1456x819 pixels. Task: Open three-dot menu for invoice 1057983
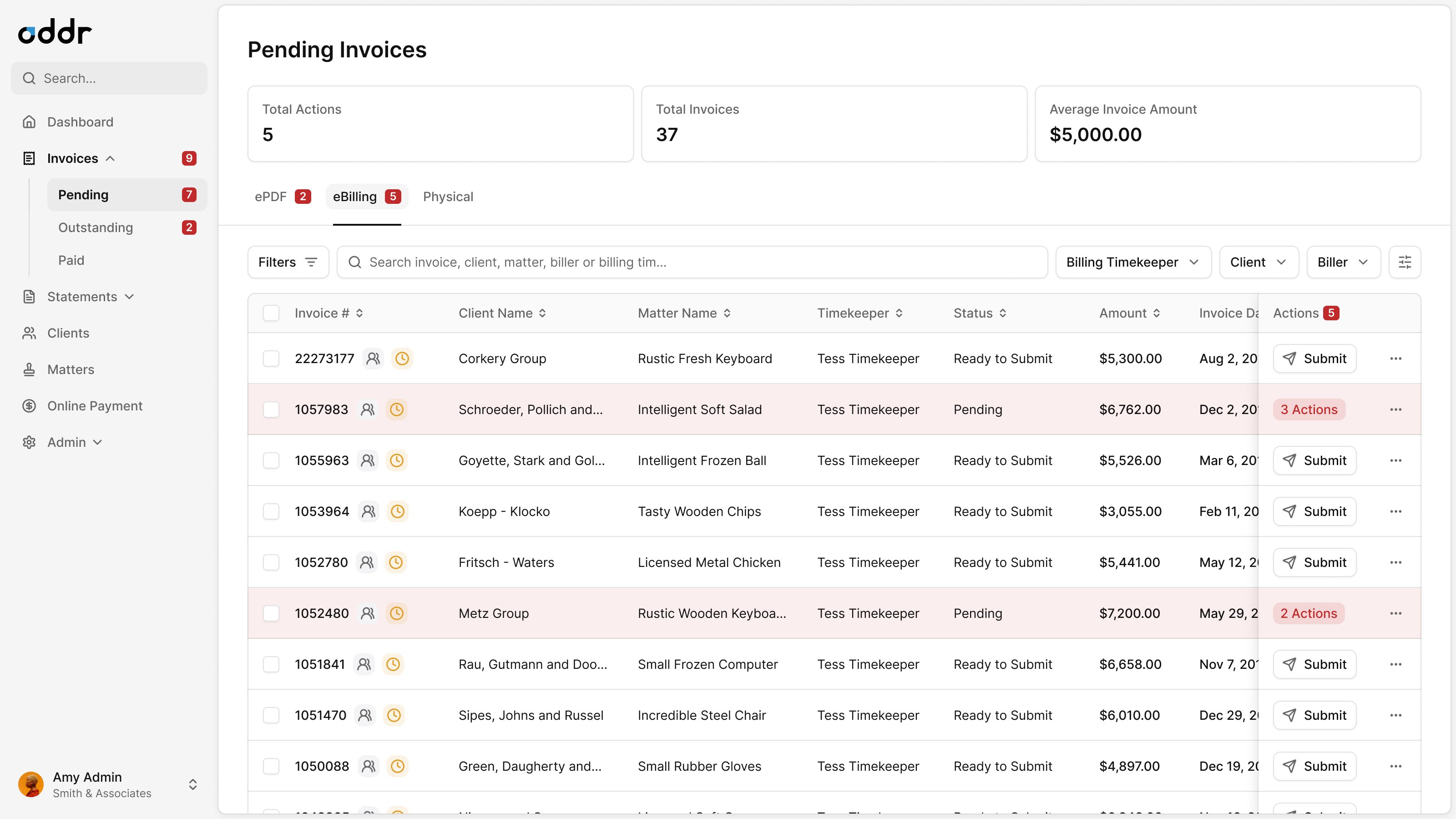pos(1395,410)
